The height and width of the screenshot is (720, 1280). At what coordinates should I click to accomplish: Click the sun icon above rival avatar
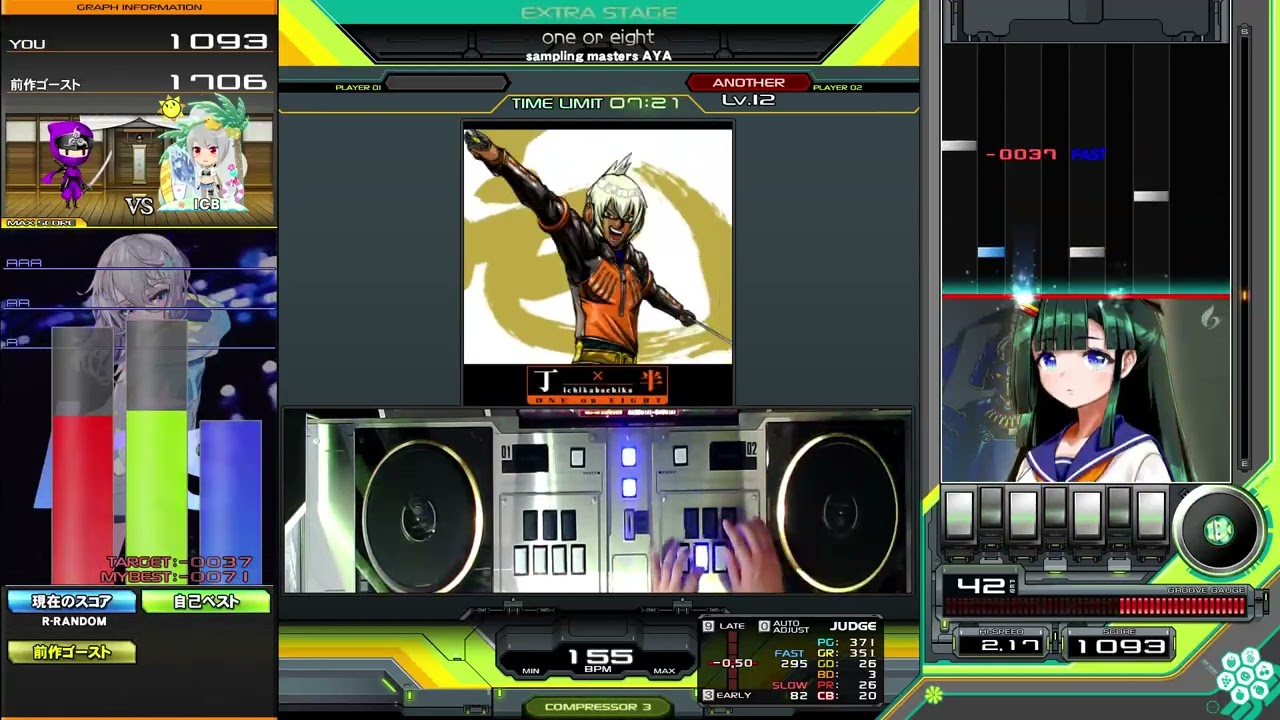172,107
